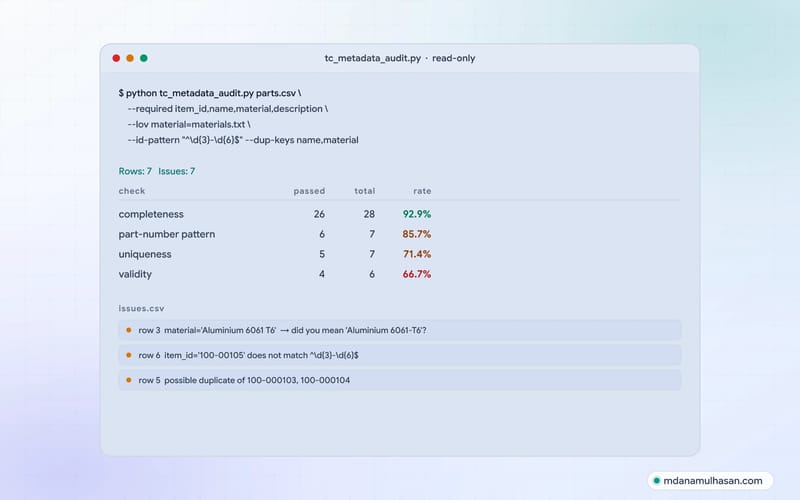Click the green maximize window dot
The width and height of the screenshot is (800, 500).
click(144, 58)
